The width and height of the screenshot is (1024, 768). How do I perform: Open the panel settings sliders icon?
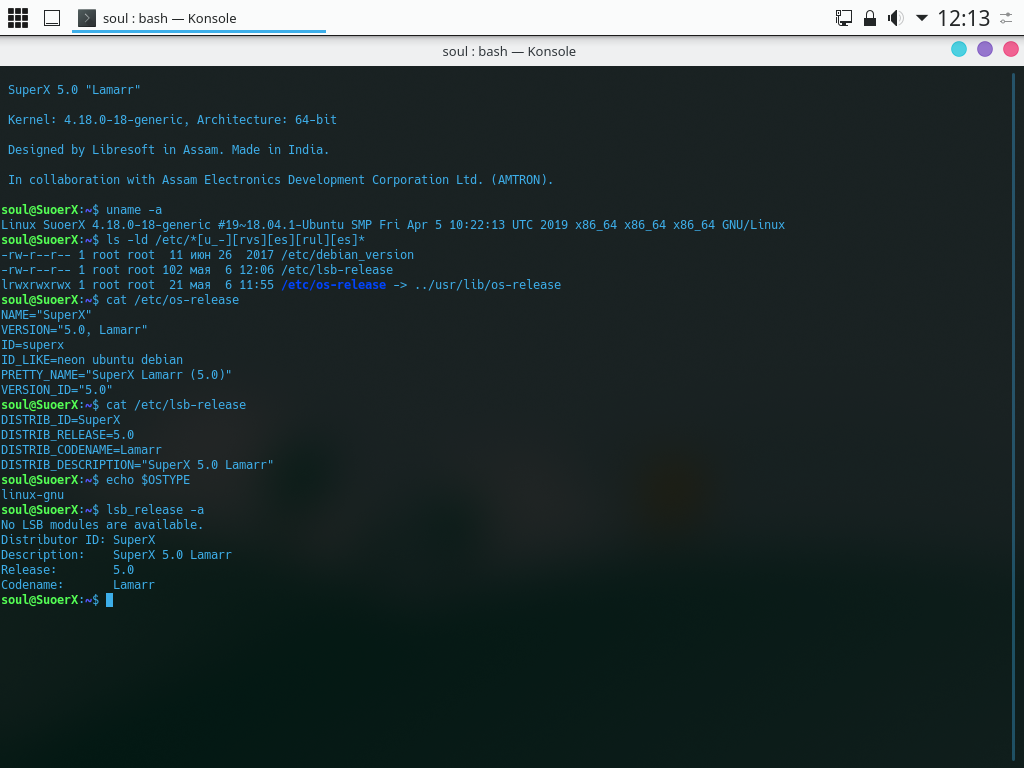pyautogui.click(x=1006, y=18)
